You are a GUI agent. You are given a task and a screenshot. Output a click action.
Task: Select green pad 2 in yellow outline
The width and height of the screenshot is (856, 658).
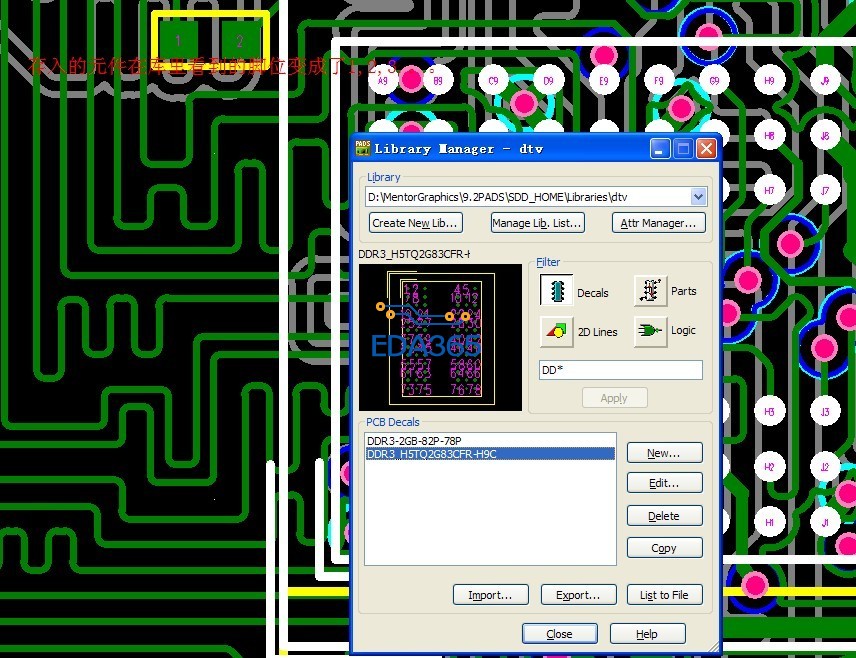click(x=240, y=39)
